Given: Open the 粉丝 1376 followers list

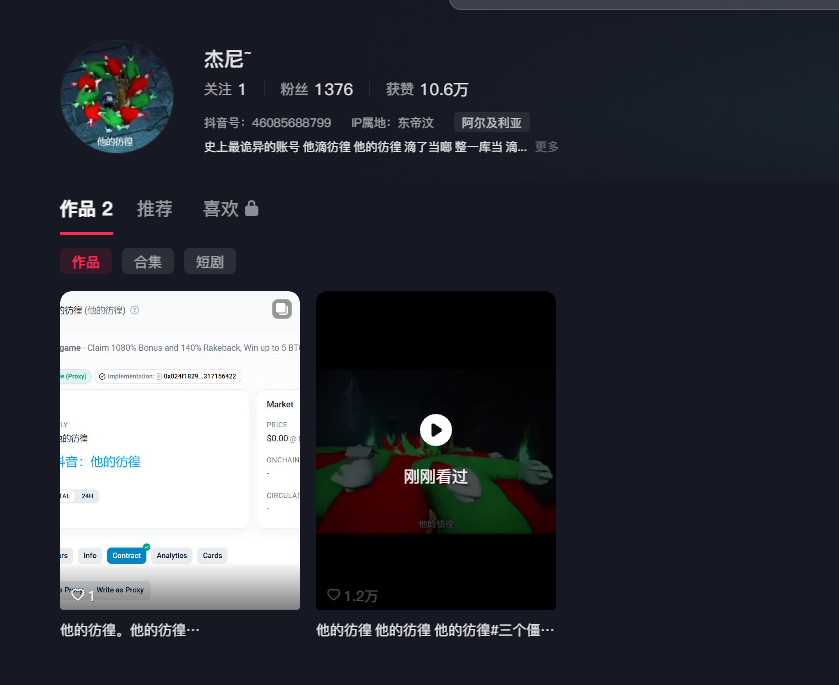Looking at the screenshot, I should pyautogui.click(x=316, y=89).
